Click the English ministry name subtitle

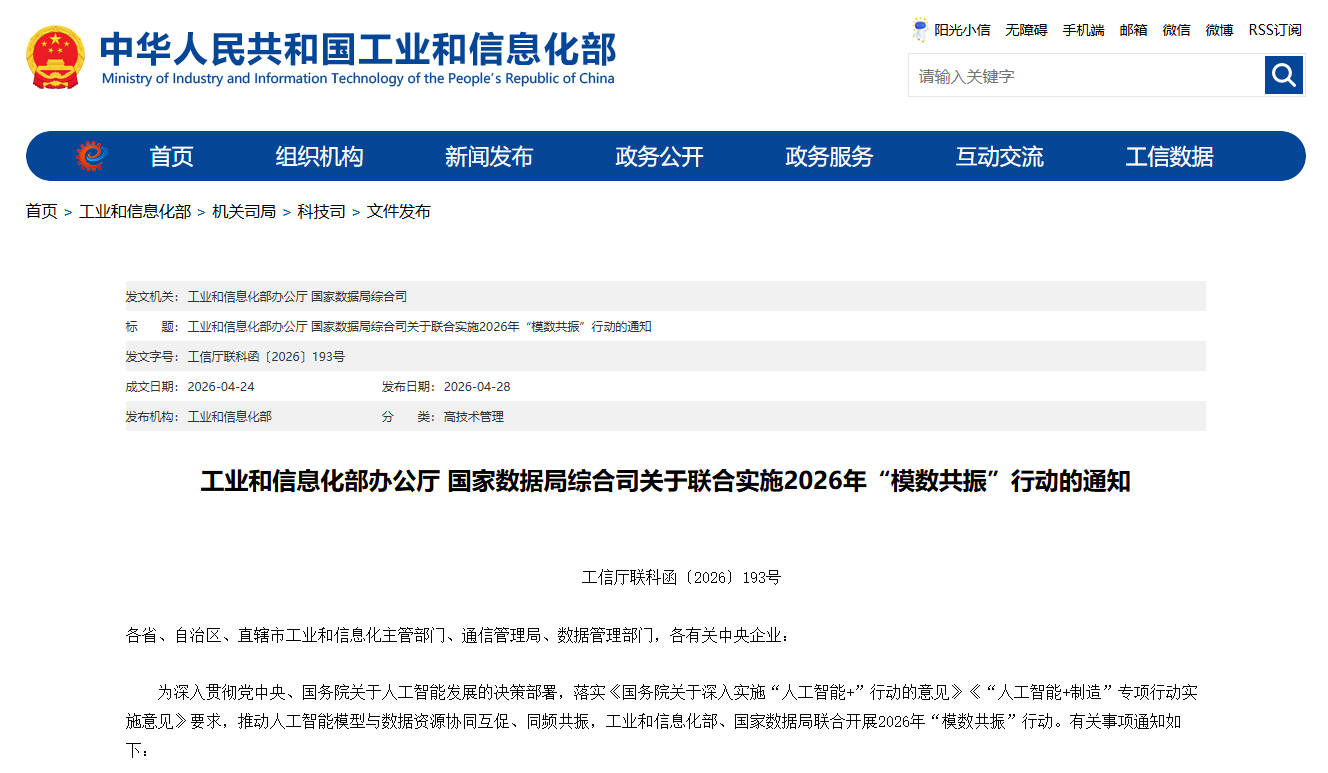(358, 78)
